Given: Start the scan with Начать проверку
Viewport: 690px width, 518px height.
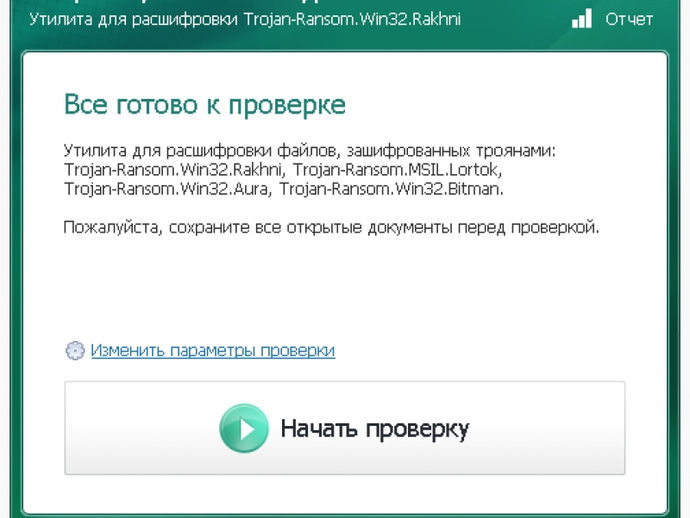Looking at the screenshot, I should (345, 428).
